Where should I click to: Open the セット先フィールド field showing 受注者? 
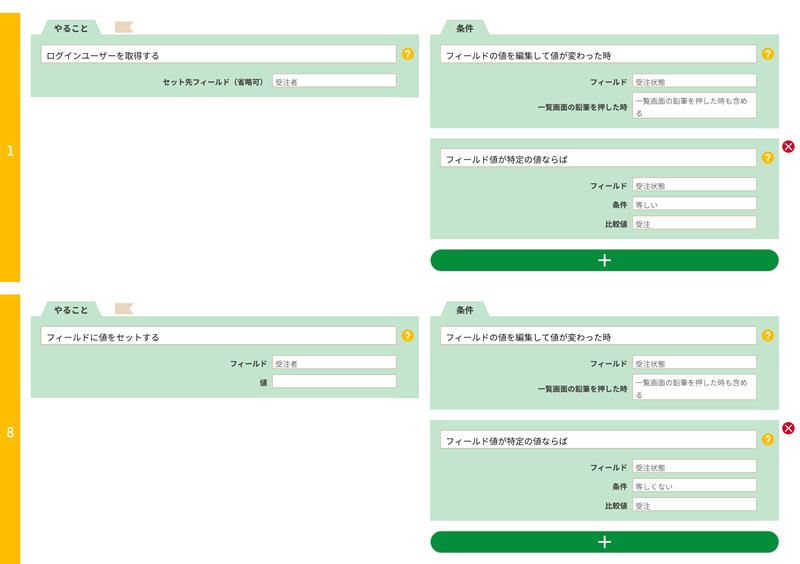tap(334, 82)
